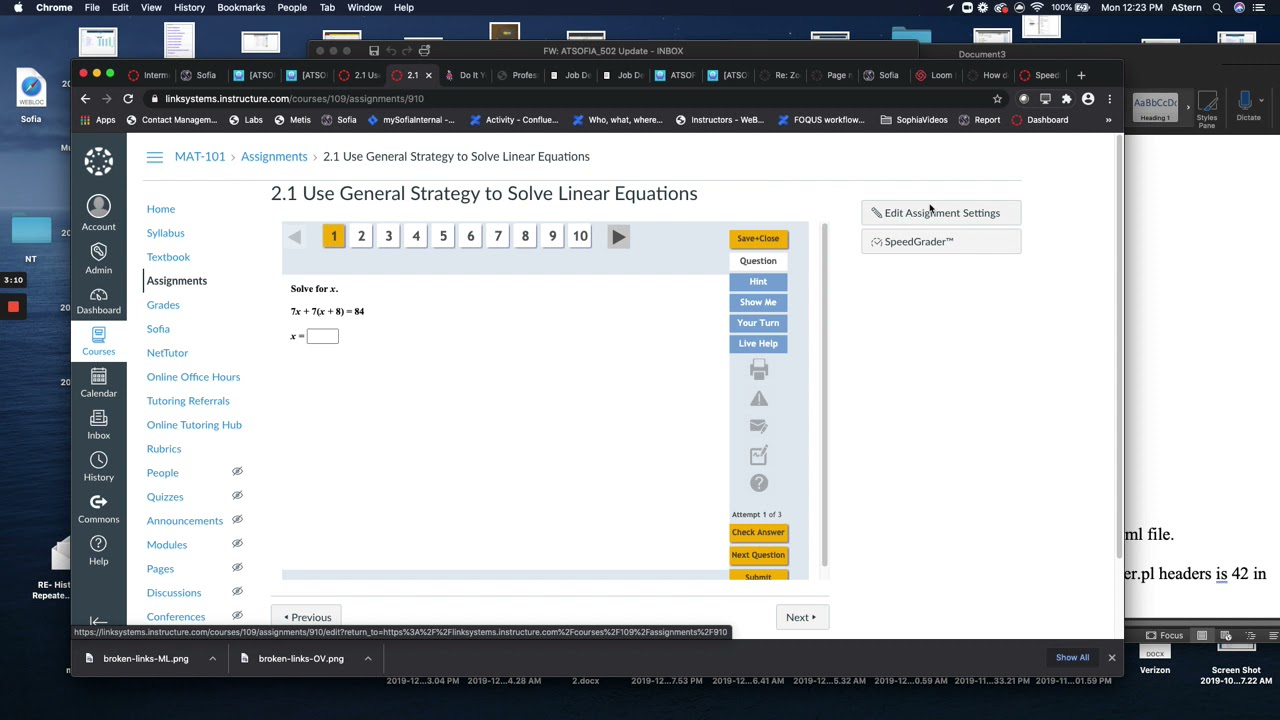This screenshot has width=1280, height=720.
Task: Go to next question set arrow
Action: (x=618, y=237)
